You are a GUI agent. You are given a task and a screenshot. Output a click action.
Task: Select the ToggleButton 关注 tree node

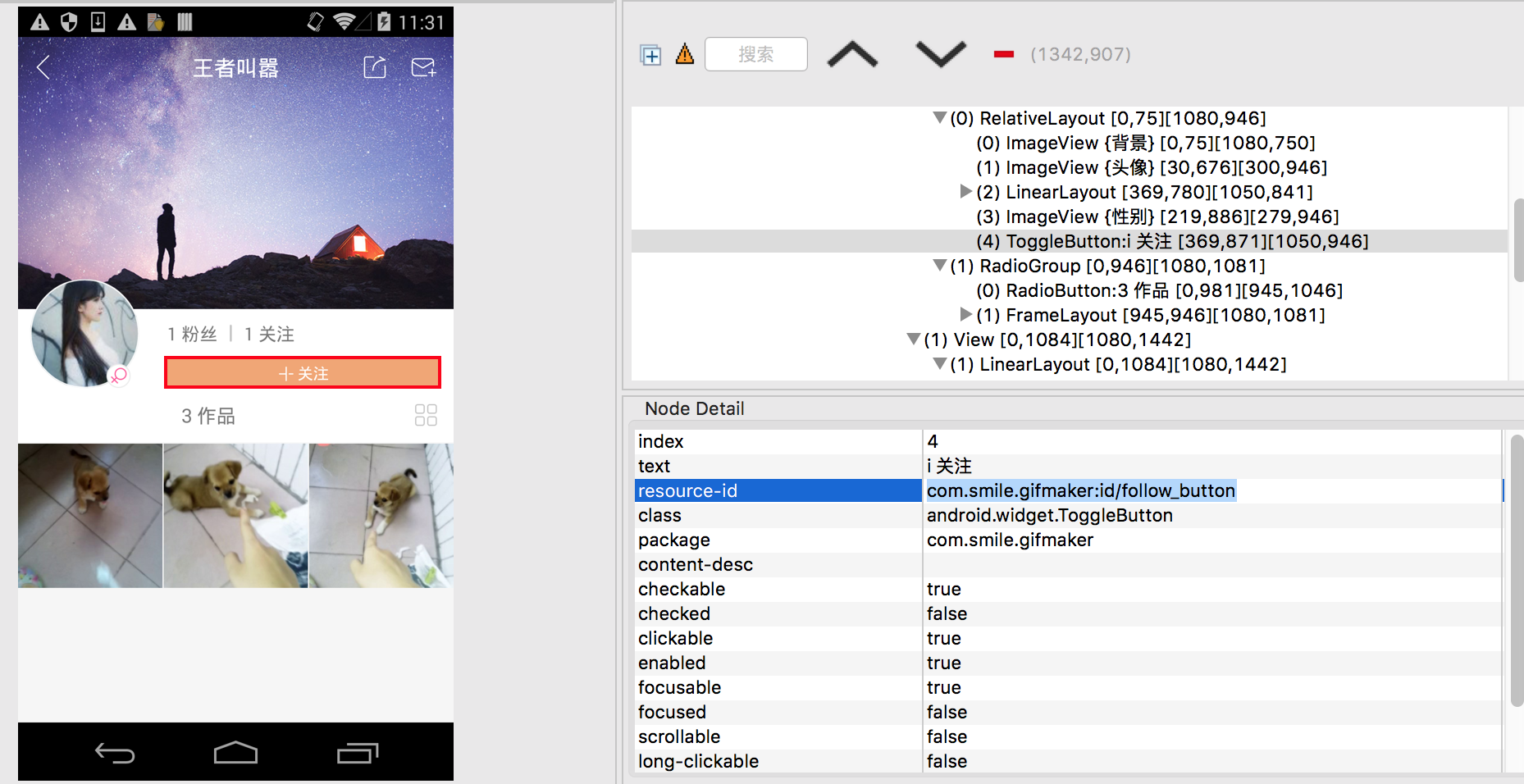(1171, 241)
